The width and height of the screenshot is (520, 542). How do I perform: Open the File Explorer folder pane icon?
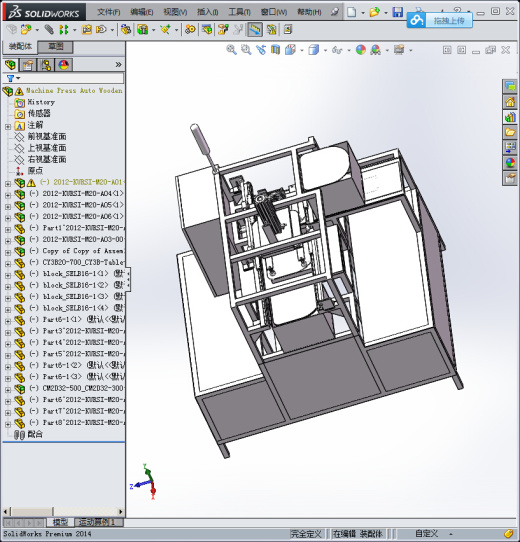(510, 132)
